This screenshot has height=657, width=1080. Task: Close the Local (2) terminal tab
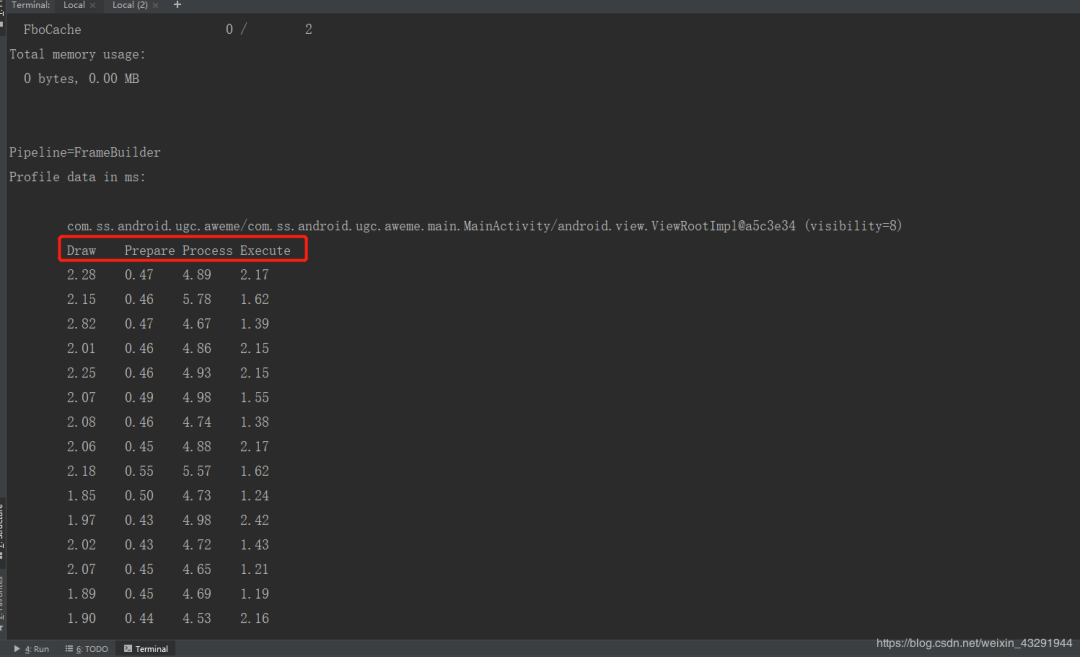pyautogui.click(x=156, y=5)
